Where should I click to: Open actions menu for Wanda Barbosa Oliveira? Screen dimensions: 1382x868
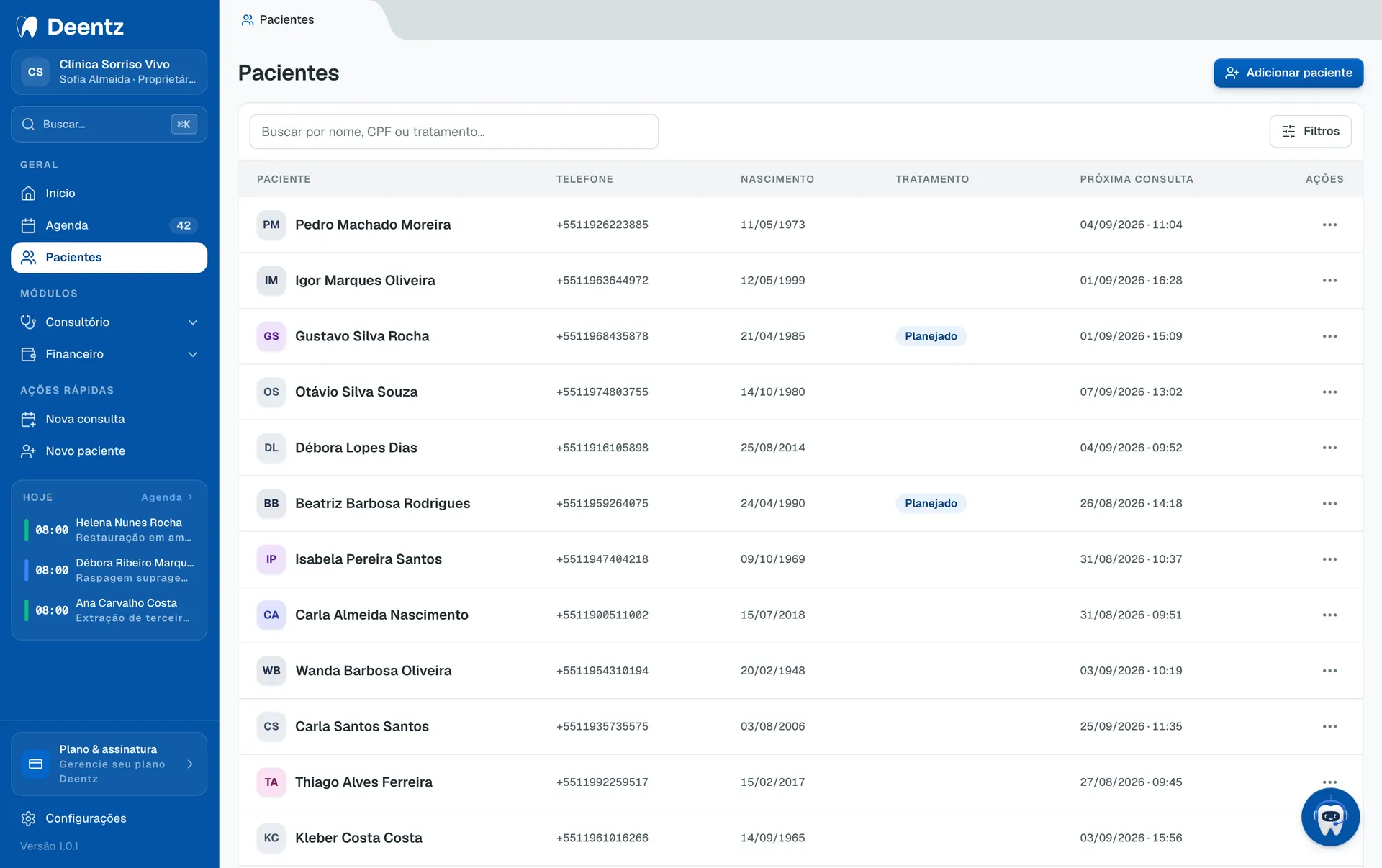coord(1329,671)
